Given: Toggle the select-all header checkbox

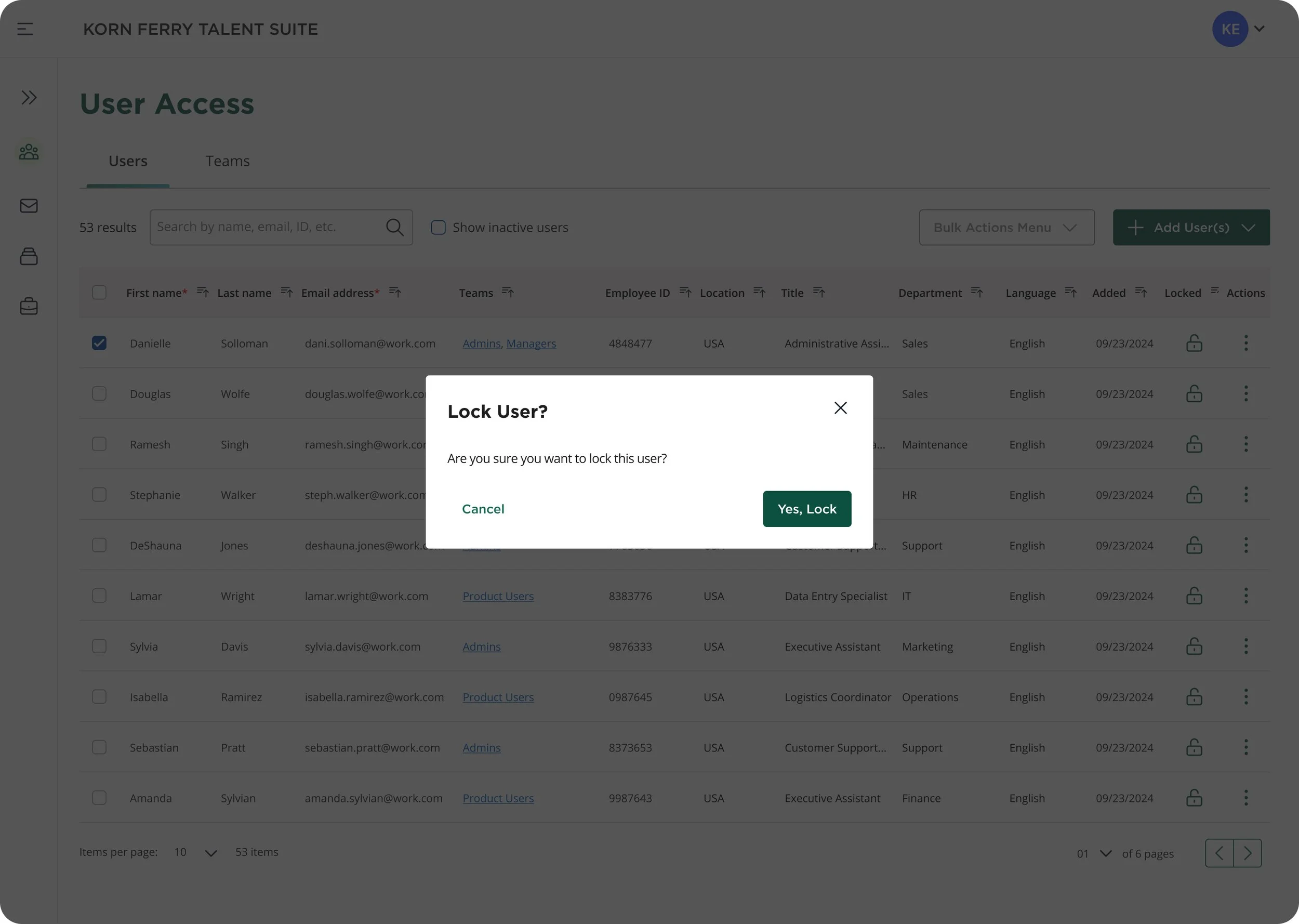Looking at the screenshot, I should pyautogui.click(x=99, y=293).
